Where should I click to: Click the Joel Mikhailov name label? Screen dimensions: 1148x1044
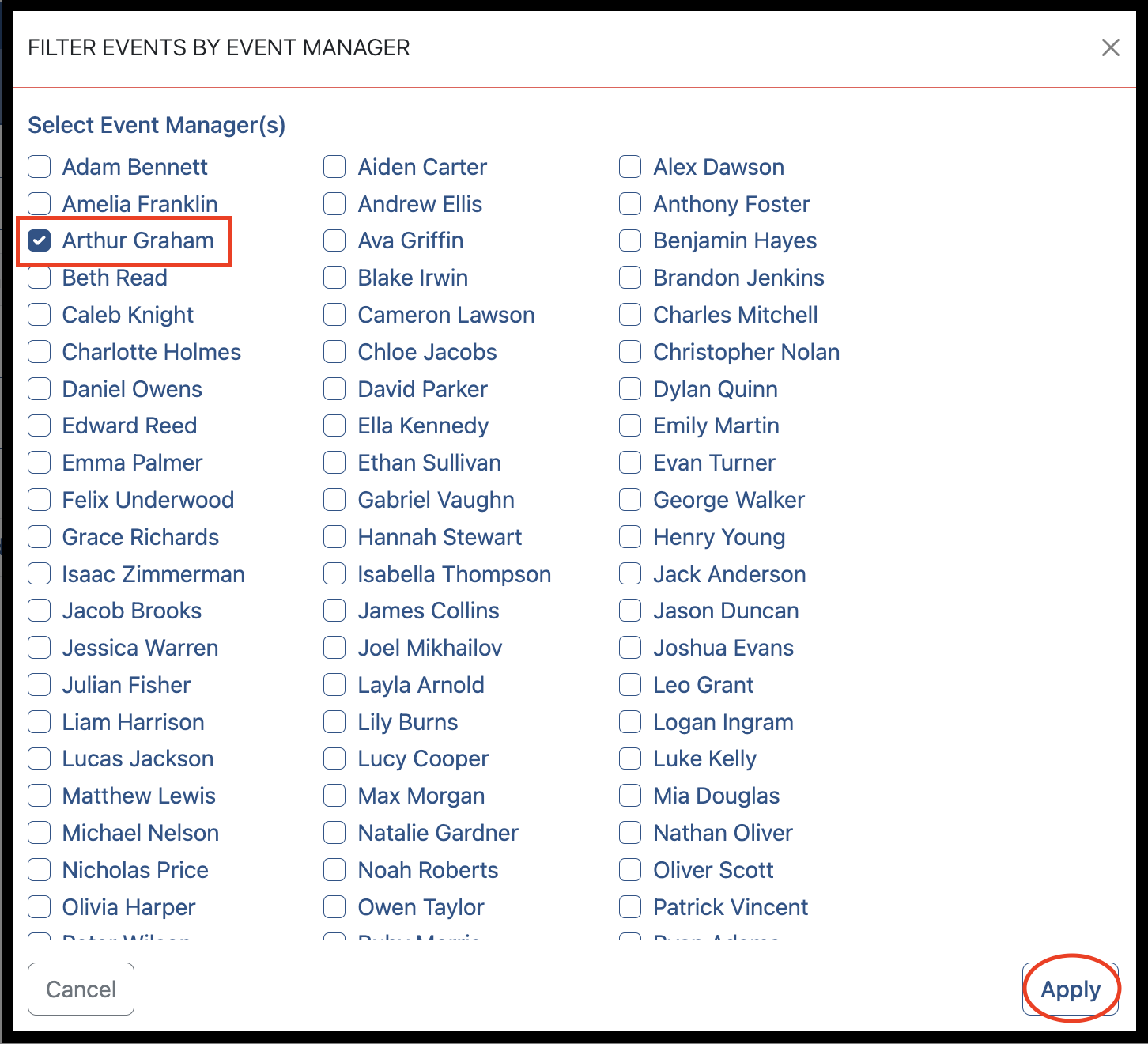click(x=430, y=648)
